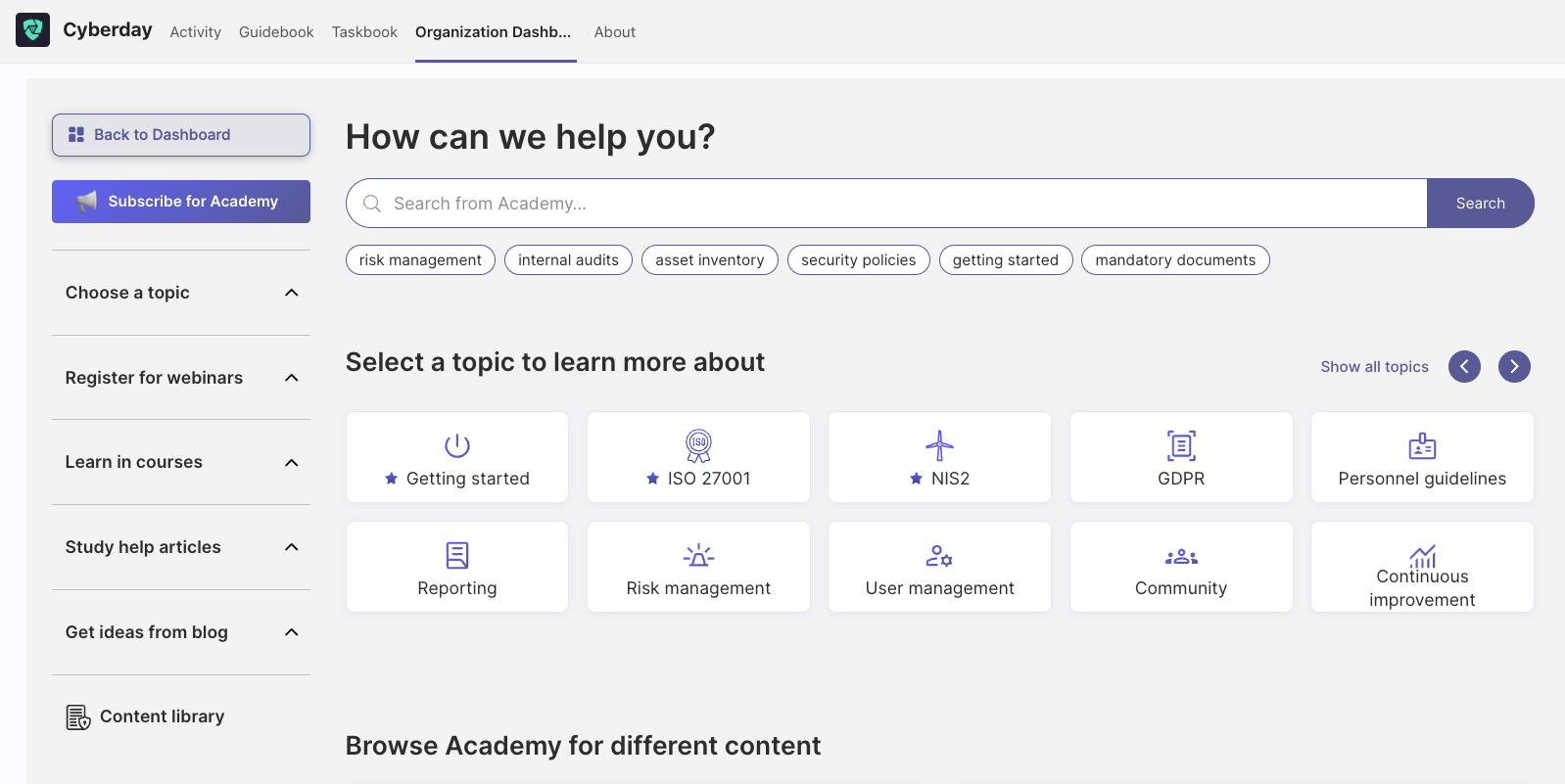This screenshot has height=784, width=1565.
Task: Click the people group icon on Community card
Action: coord(1181,556)
